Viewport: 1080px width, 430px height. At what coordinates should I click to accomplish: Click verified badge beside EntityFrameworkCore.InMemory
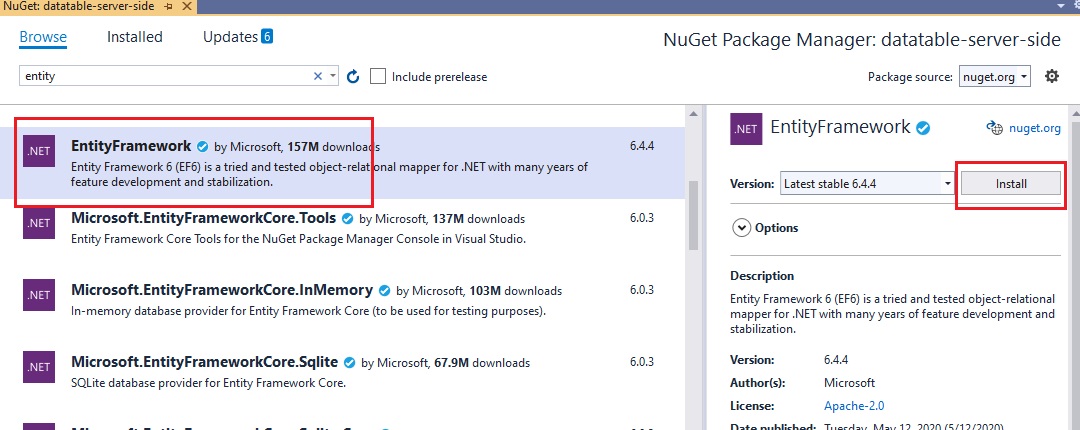pos(384,291)
